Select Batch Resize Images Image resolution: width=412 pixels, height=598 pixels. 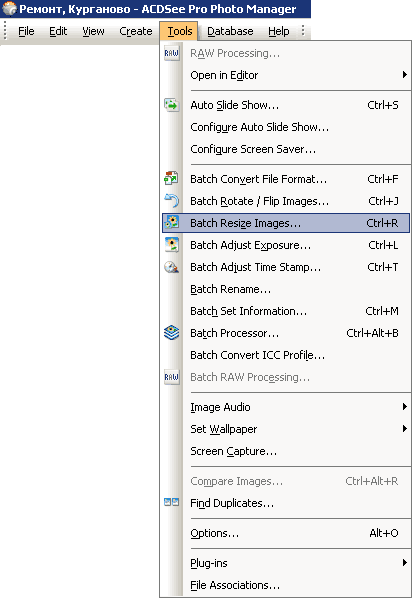click(286, 223)
